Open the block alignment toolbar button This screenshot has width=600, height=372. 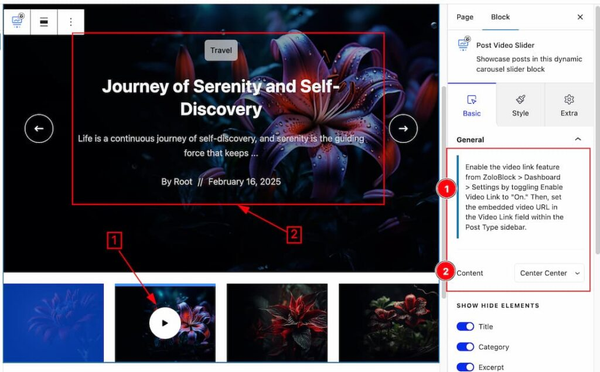[44, 22]
